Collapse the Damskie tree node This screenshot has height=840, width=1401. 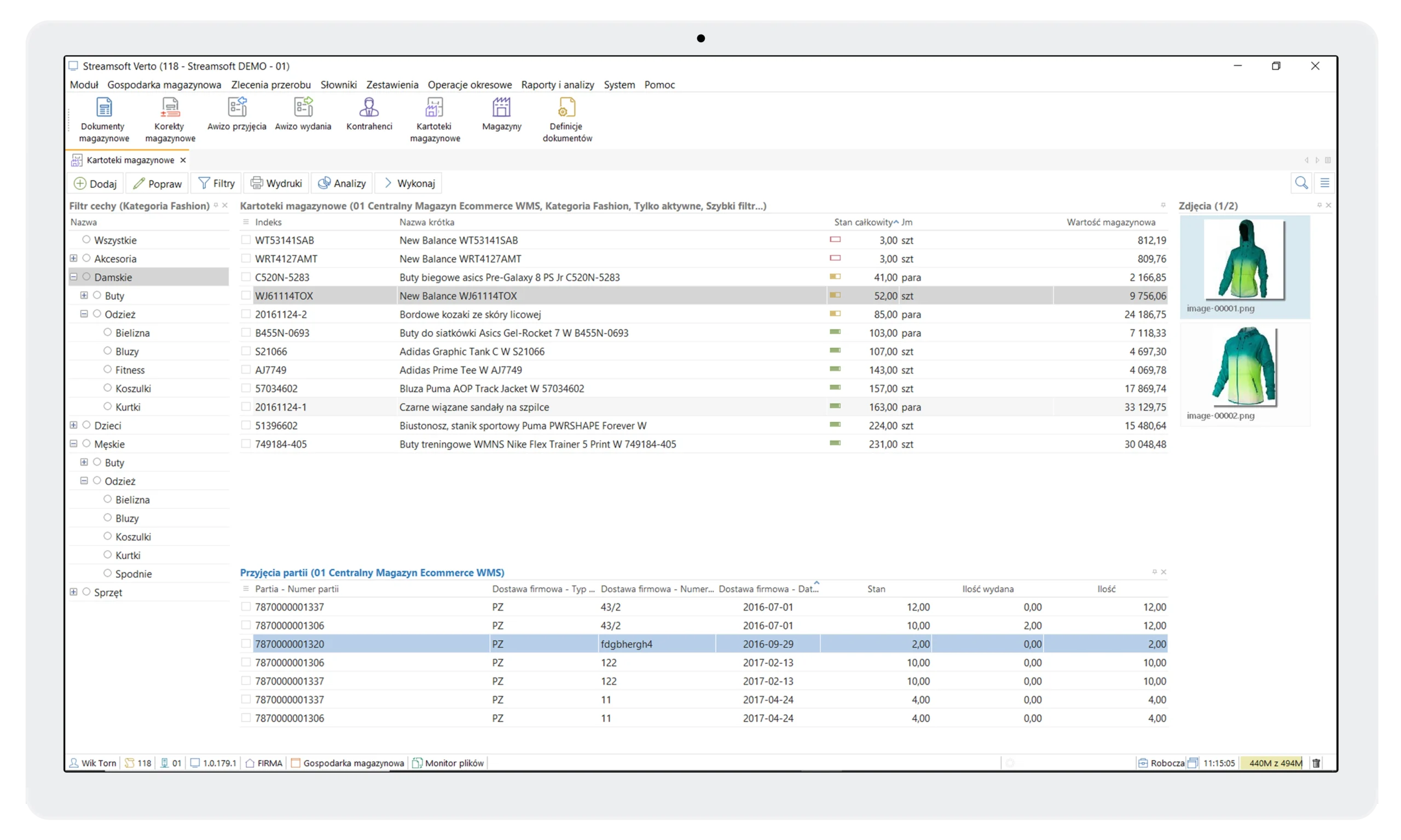pyautogui.click(x=73, y=277)
